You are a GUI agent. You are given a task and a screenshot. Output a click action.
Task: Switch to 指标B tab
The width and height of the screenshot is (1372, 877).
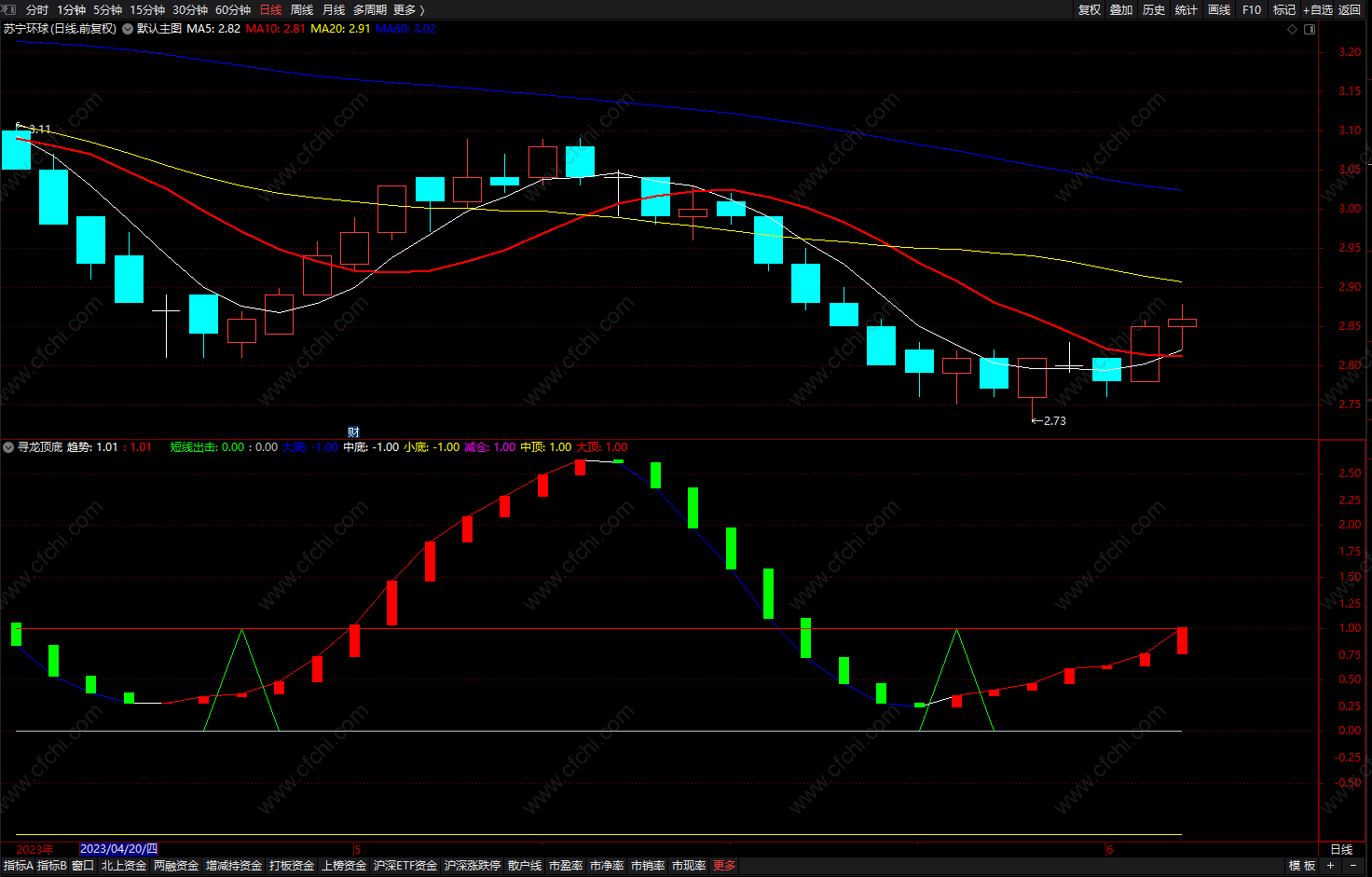click(x=51, y=866)
